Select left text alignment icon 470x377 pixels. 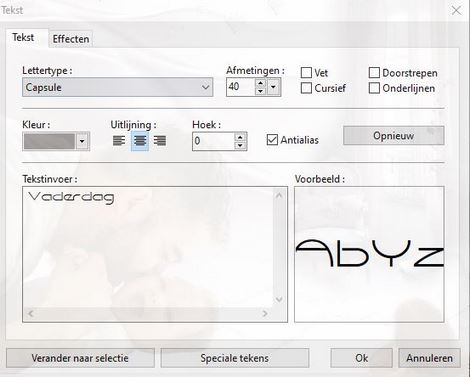pos(119,141)
